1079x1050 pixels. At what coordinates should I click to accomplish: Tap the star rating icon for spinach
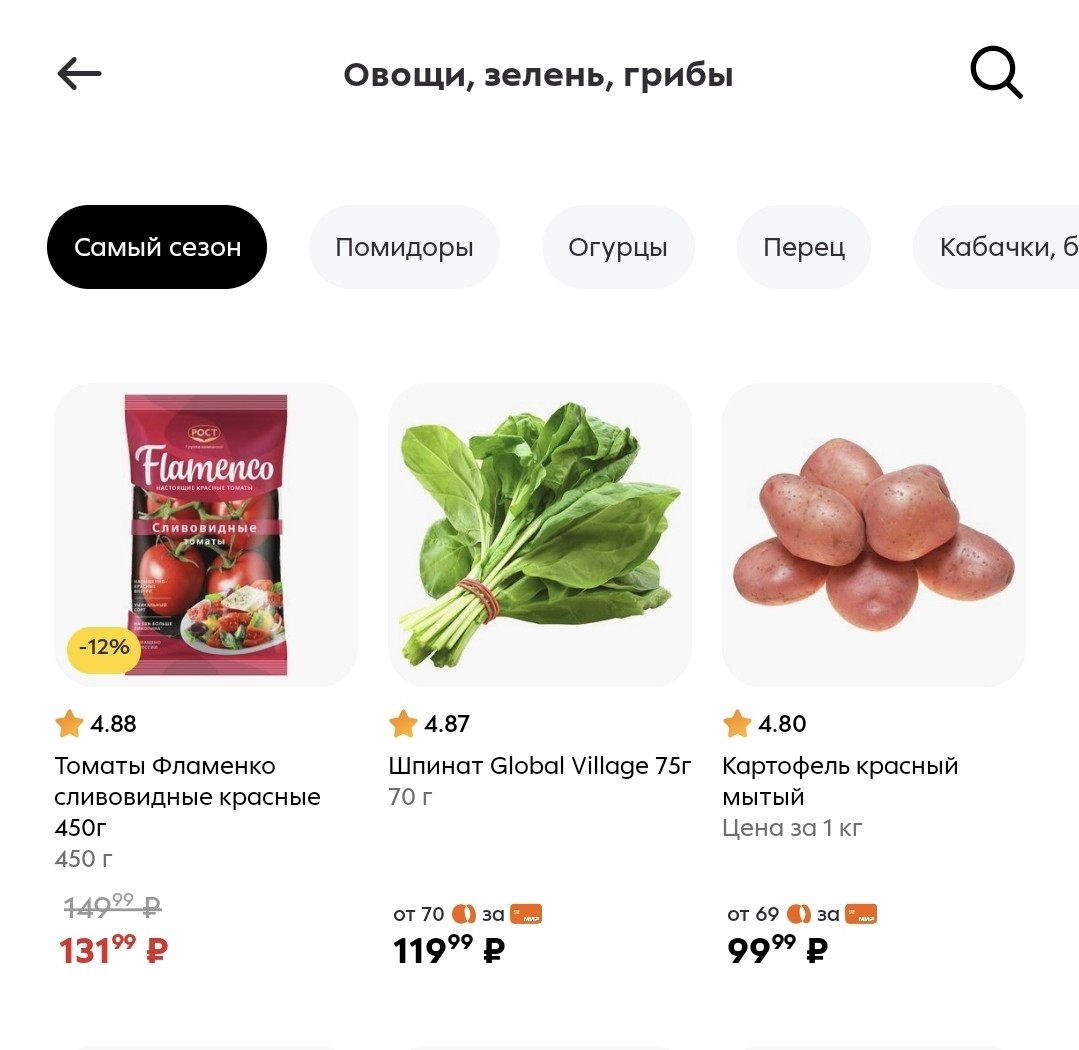403,723
